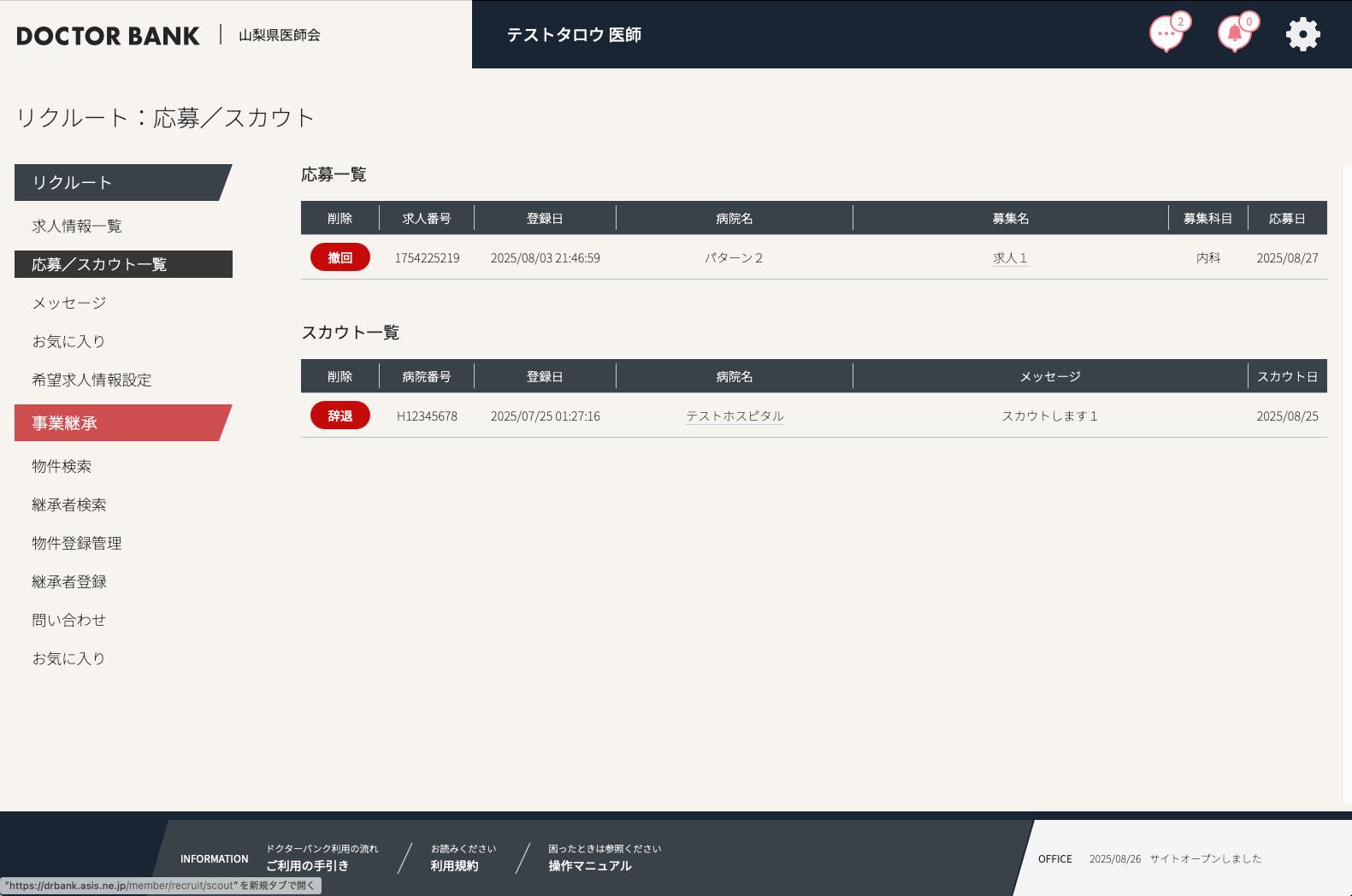Select 応募／スカウト一覧 sidebar item

(99, 264)
